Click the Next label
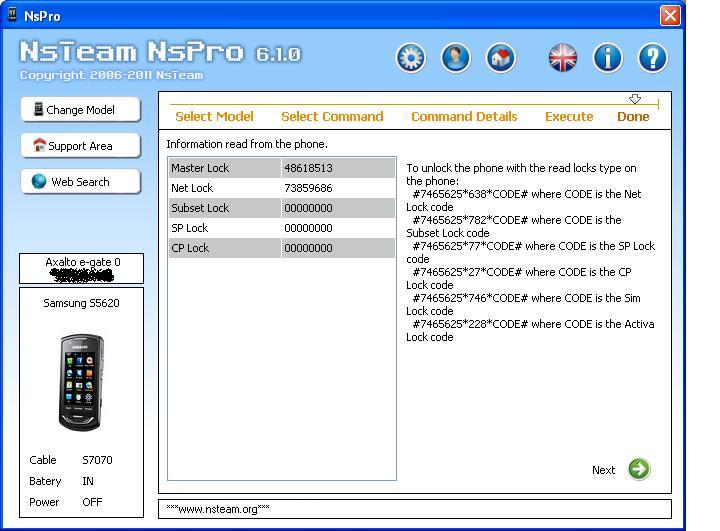The image size is (720, 531). click(x=603, y=470)
